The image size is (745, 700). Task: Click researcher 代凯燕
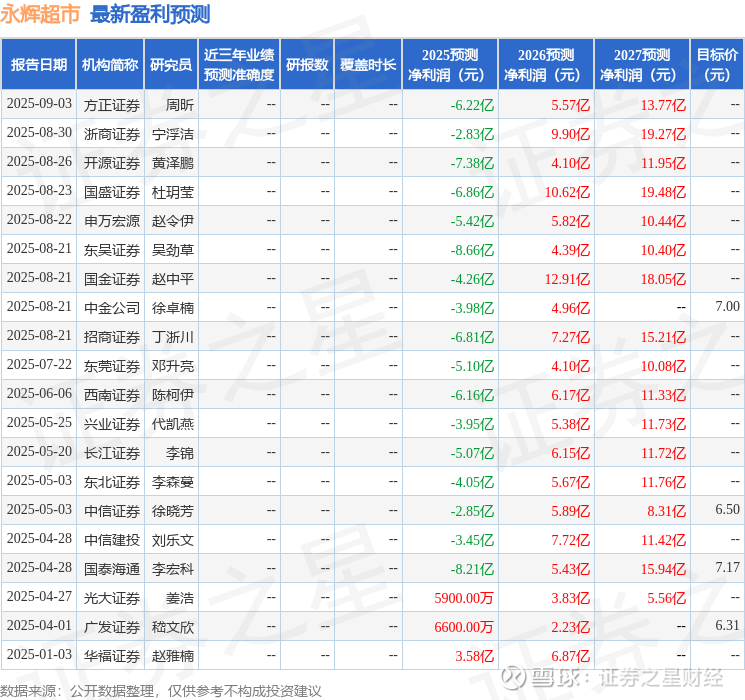pos(173,424)
